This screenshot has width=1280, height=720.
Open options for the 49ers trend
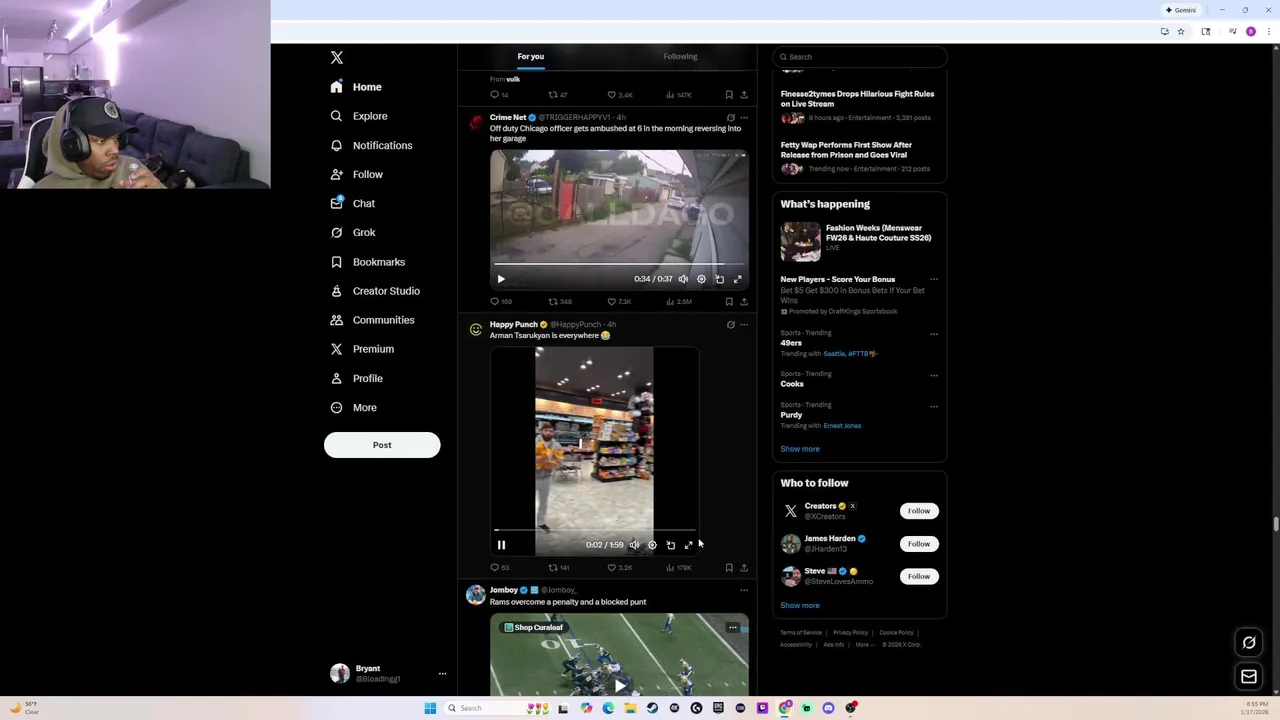pos(934,334)
